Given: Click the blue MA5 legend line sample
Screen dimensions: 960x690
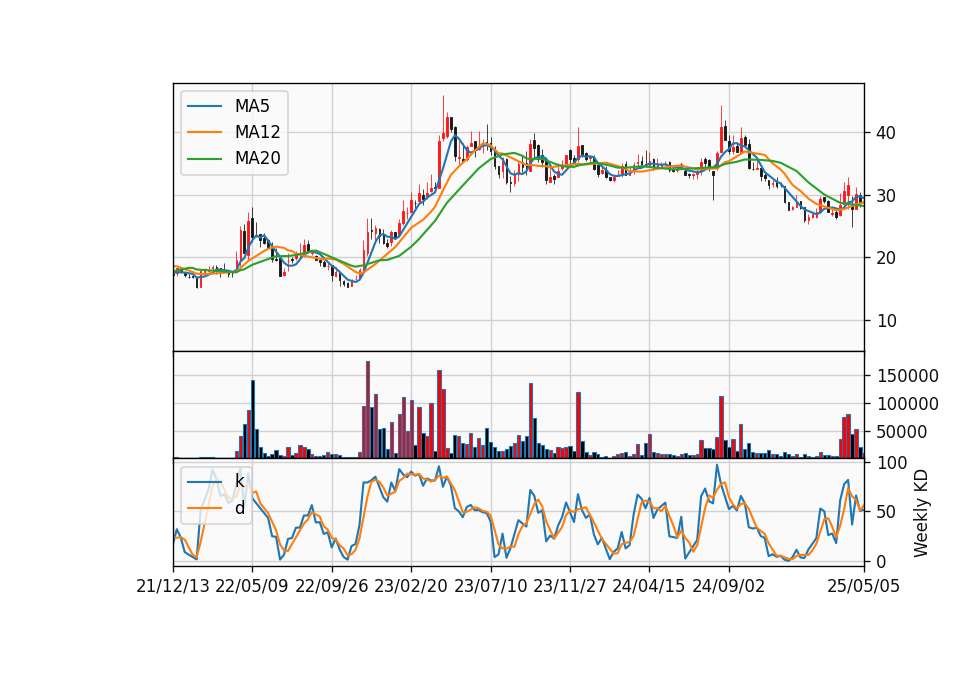Looking at the screenshot, I should pyautogui.click(x=204, y=106).
